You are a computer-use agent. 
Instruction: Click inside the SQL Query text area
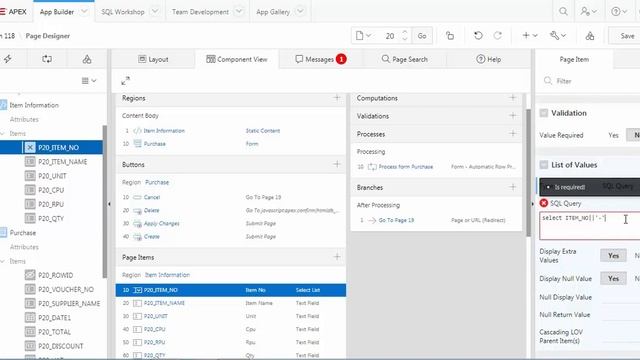589,225
